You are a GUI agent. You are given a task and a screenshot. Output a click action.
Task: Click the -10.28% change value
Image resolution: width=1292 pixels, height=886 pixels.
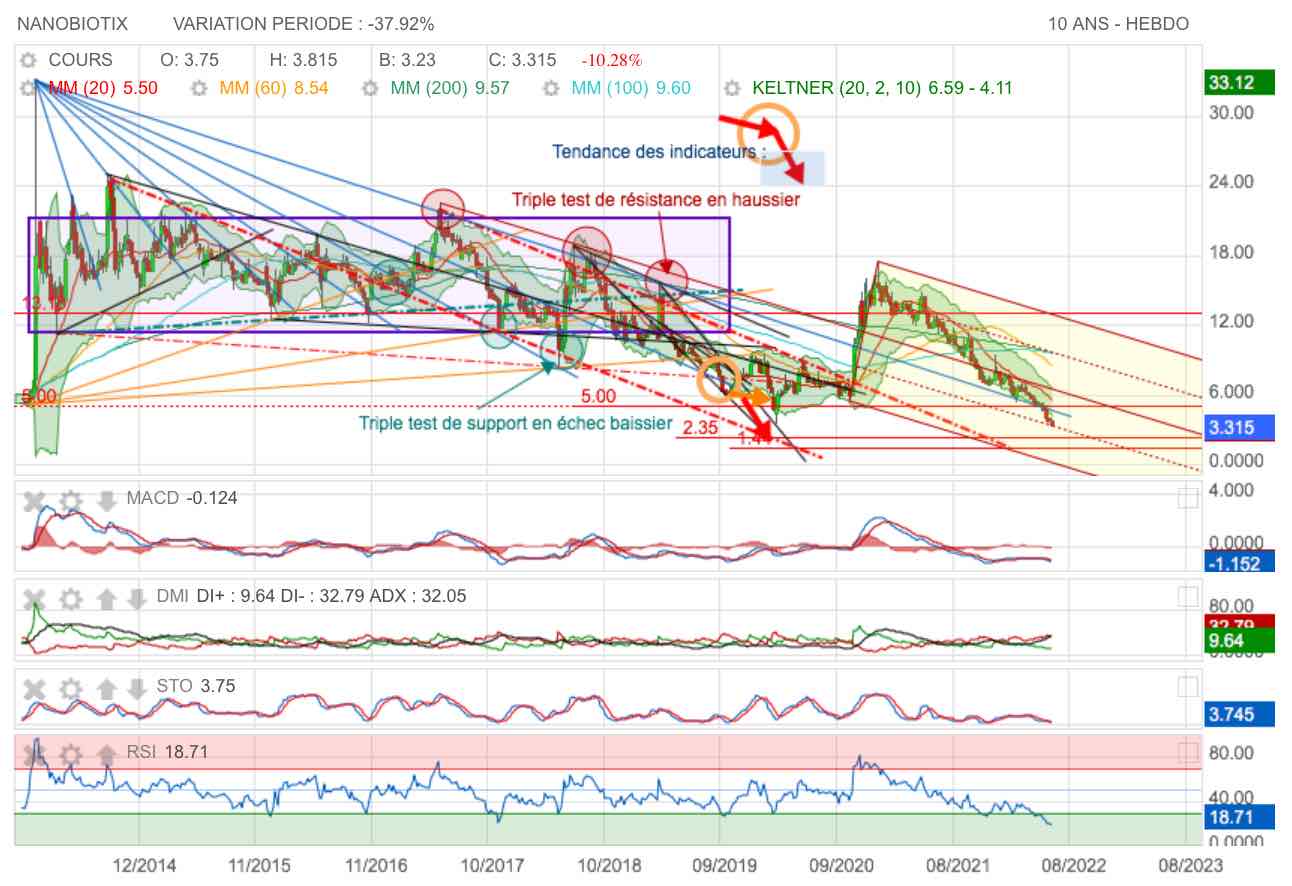click(612, 61)
